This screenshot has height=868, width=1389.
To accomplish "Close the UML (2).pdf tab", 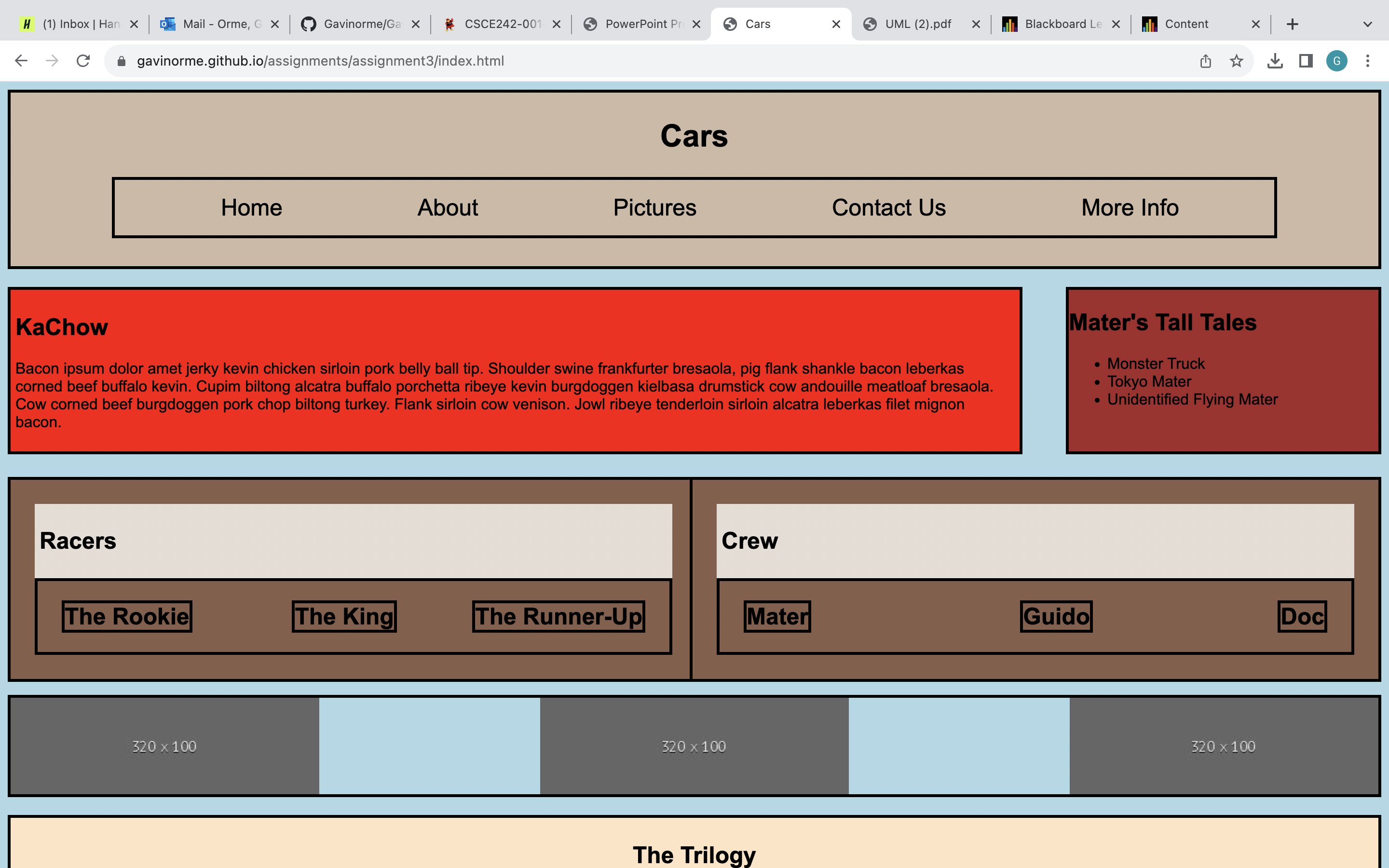I will (976, 24).
